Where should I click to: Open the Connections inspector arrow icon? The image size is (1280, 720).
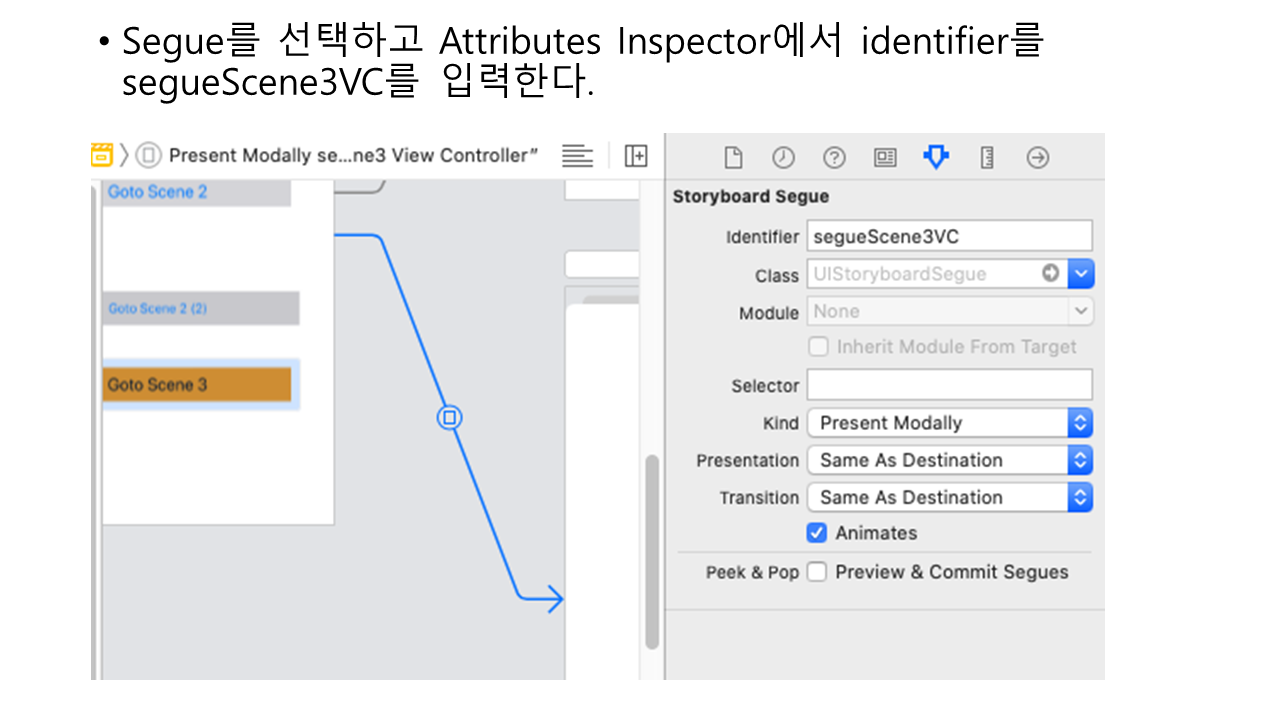click(1038, 158)
